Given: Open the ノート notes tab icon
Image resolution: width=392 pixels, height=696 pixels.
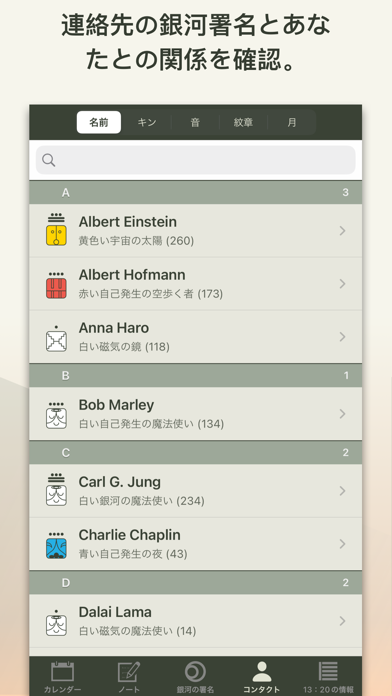Looking at the screenshot, I should click(x=129, y=671).
